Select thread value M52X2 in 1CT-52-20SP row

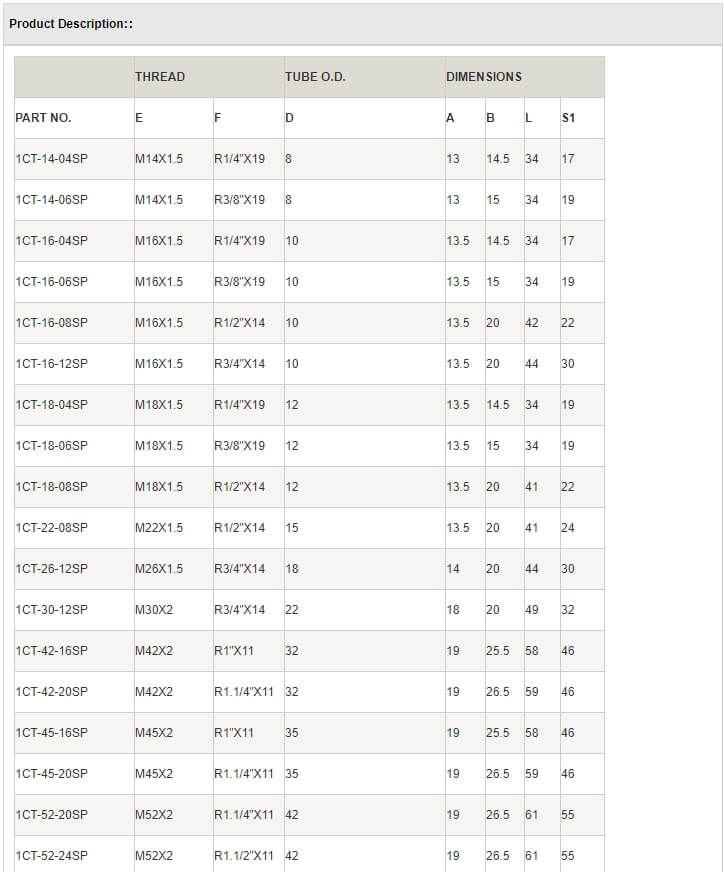pos(154,815)
